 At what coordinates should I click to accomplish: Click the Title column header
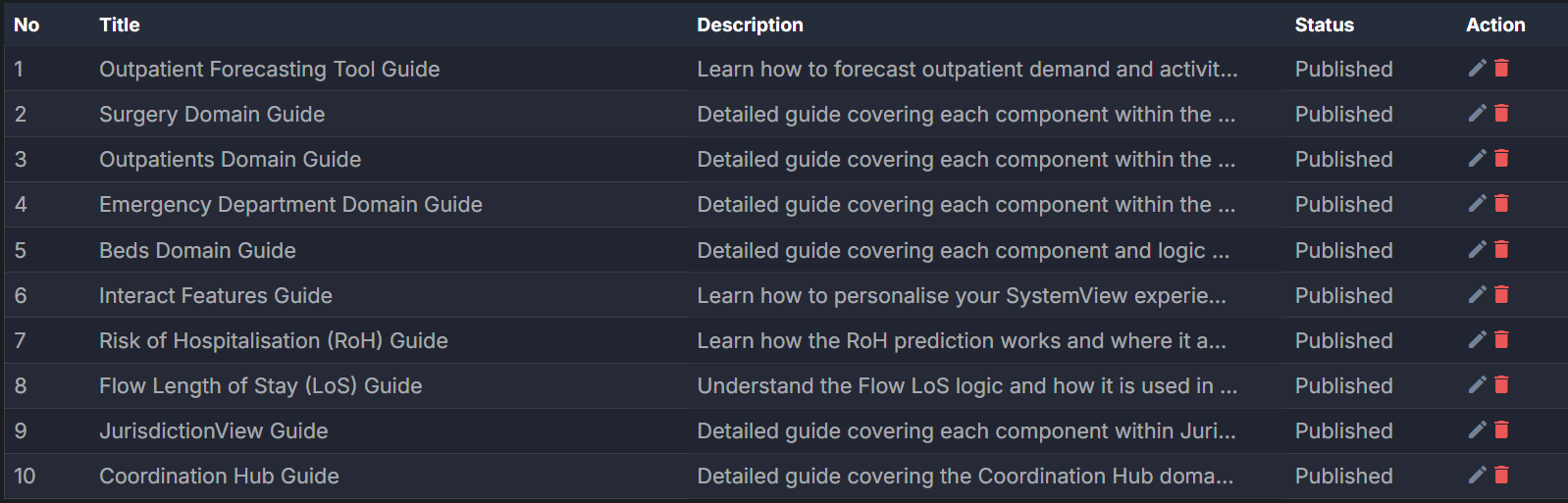[x=120, y=25]
